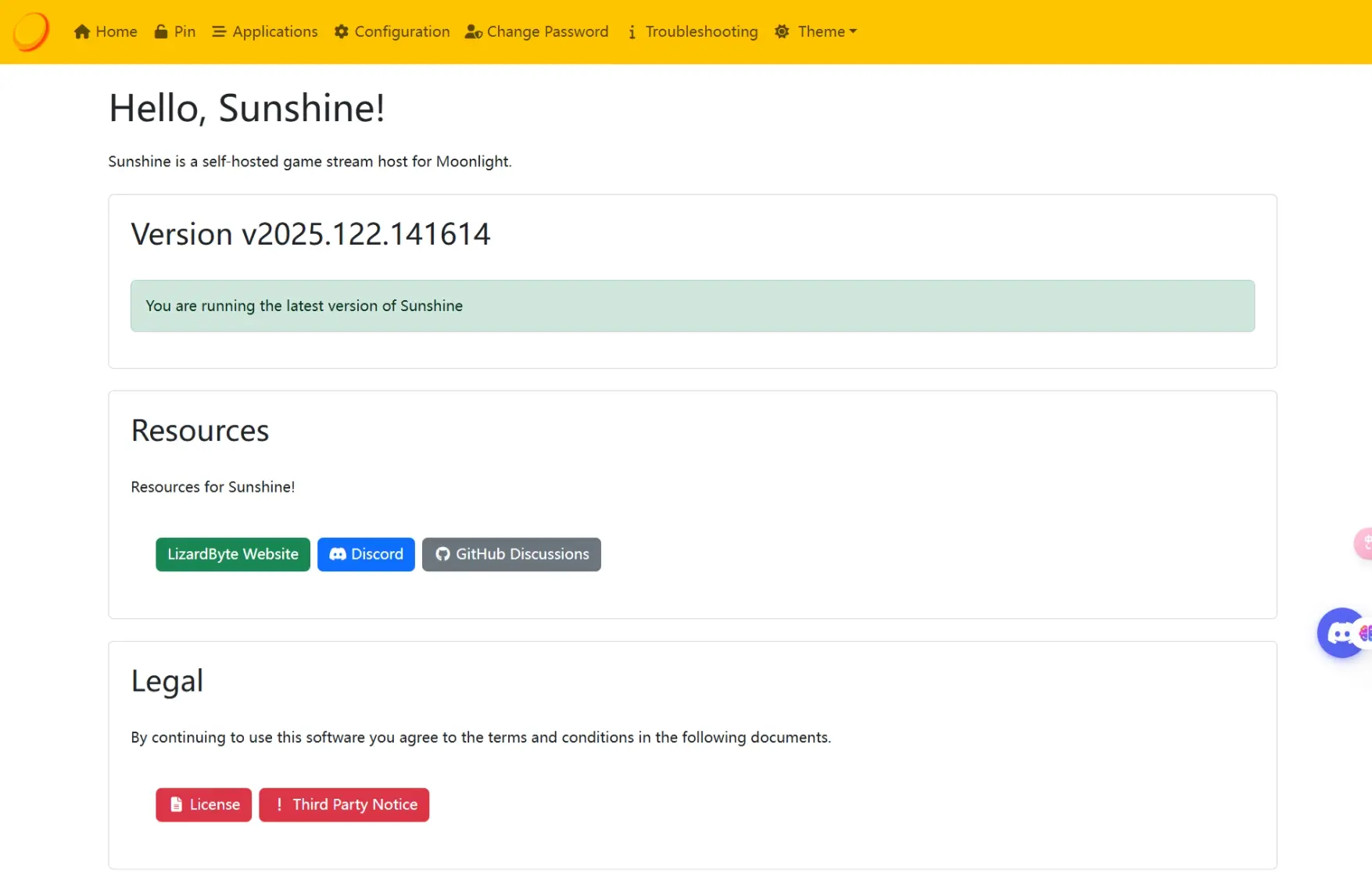View the License document
Viewport: 1372px width, 891px height.
click(x=204, y=805)
